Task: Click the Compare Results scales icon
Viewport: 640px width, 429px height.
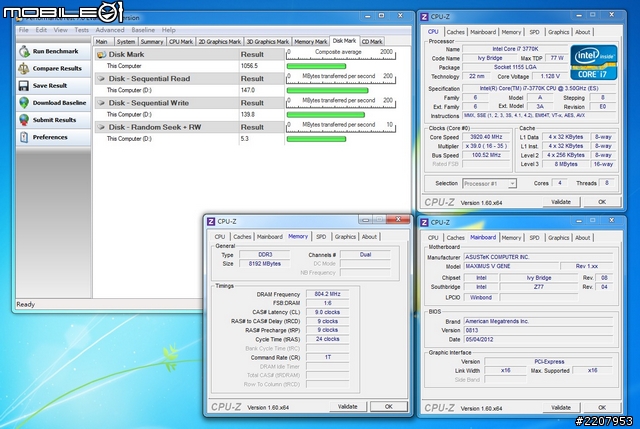Action: pos(24,68)
